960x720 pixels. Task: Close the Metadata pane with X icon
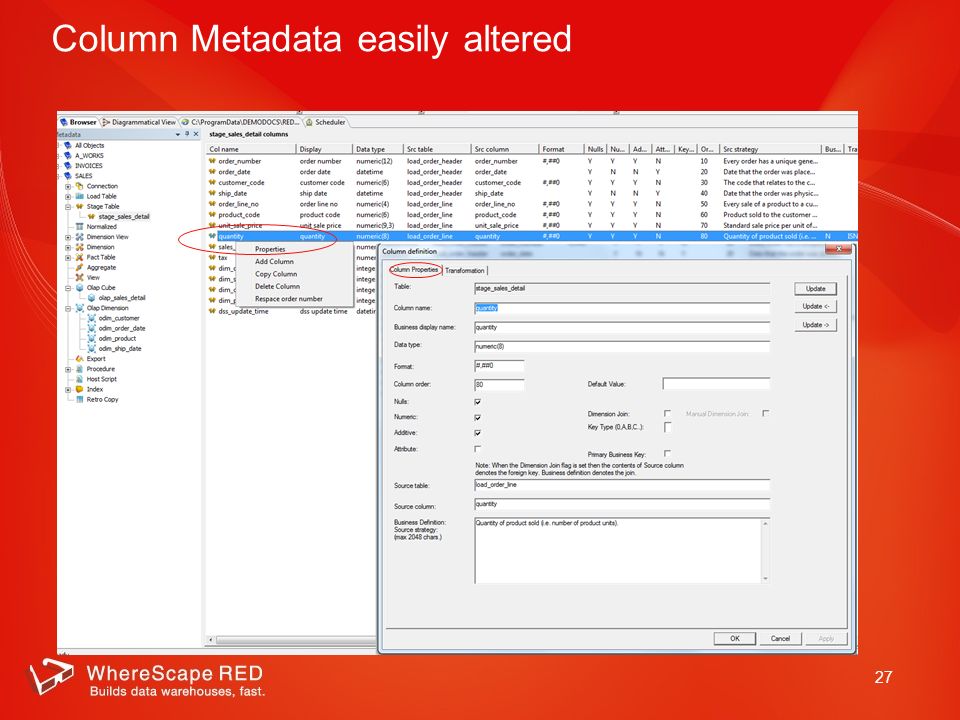click(196, 134)
